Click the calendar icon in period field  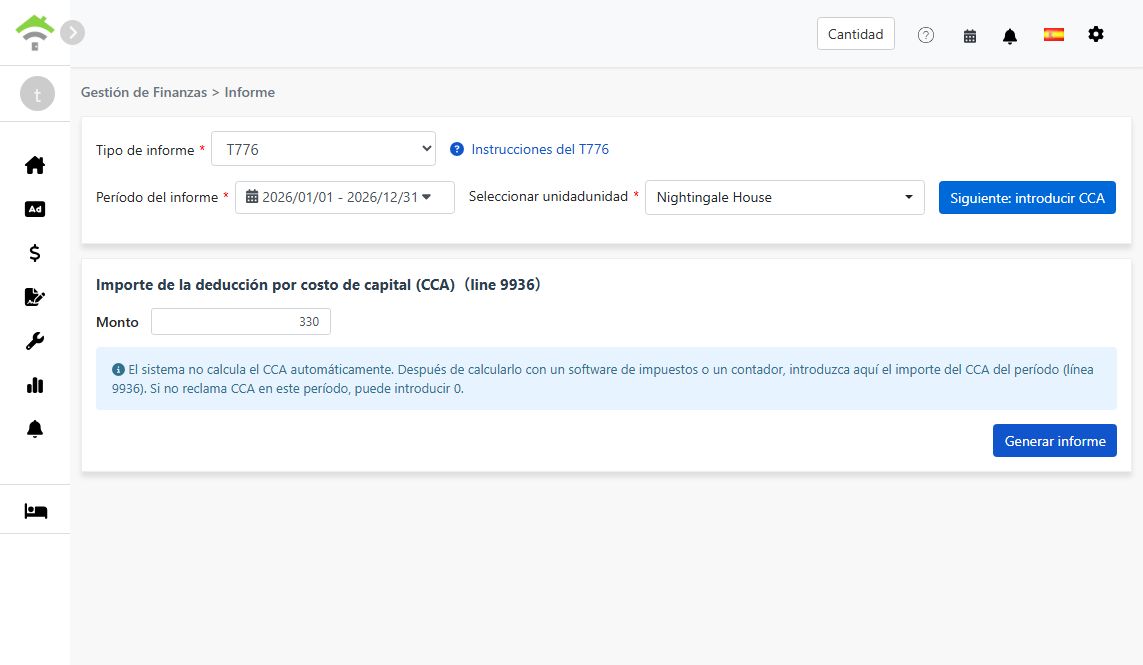251,197
